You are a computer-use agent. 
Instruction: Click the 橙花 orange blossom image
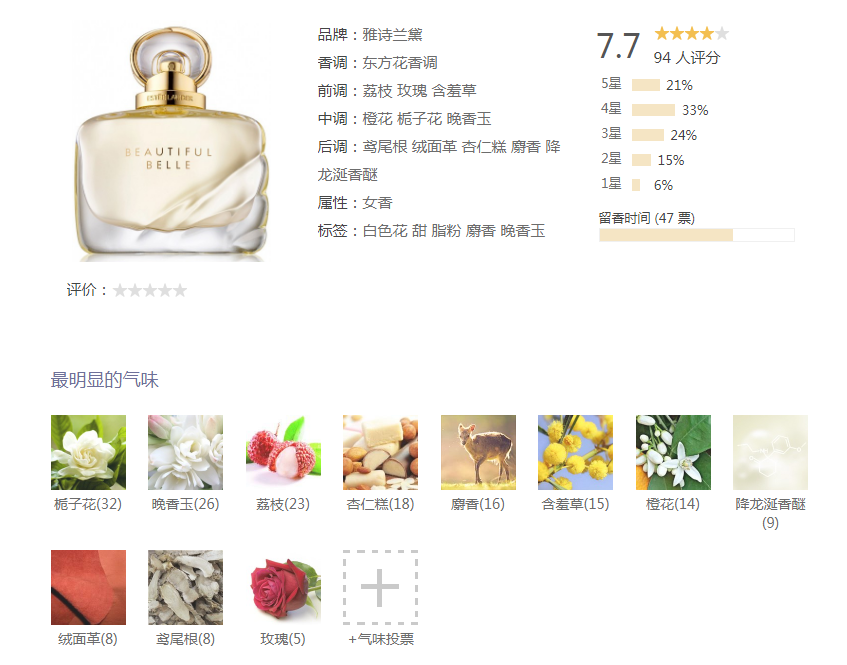pos(673,452)
